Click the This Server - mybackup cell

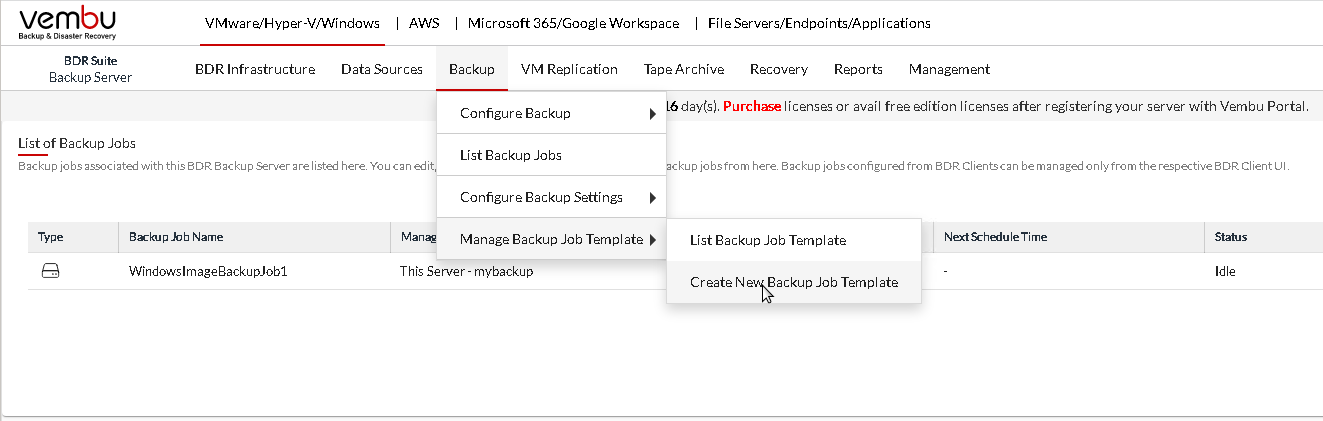(x=466, y=271)
